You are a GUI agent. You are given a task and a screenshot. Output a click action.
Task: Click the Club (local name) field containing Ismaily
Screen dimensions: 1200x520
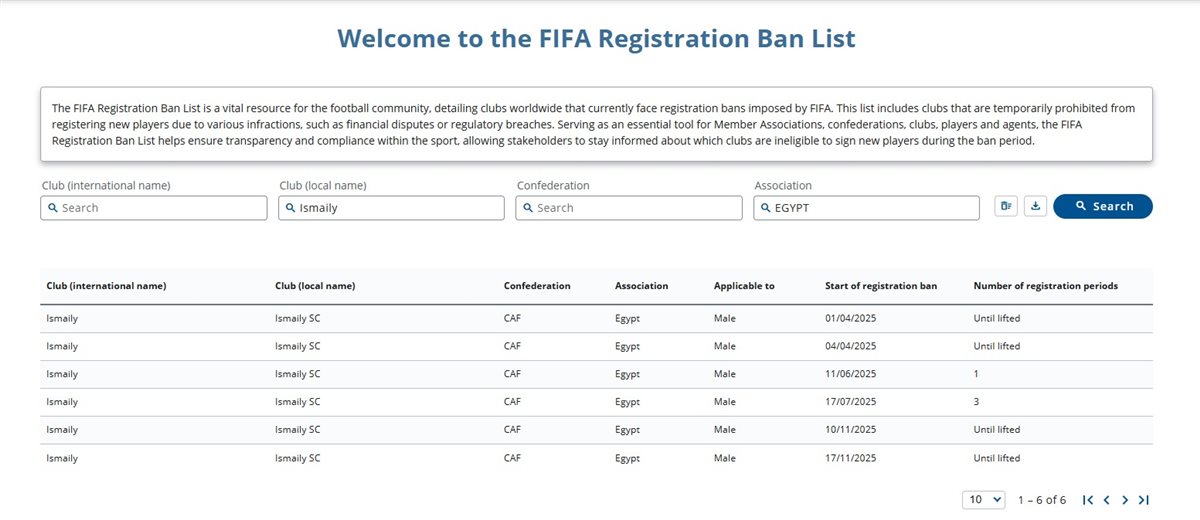point(395,208)
